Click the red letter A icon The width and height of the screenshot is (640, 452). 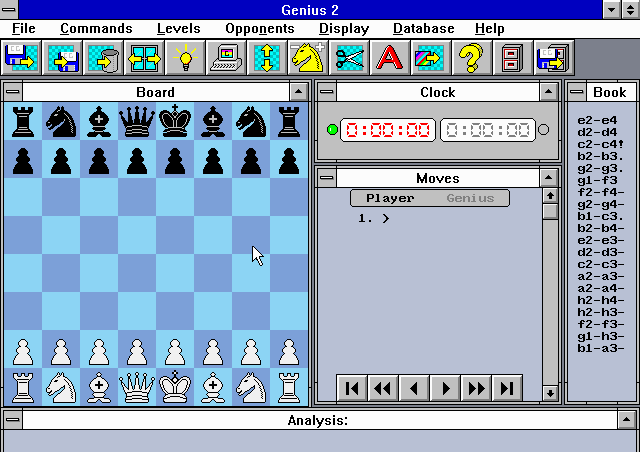point(388,59)
